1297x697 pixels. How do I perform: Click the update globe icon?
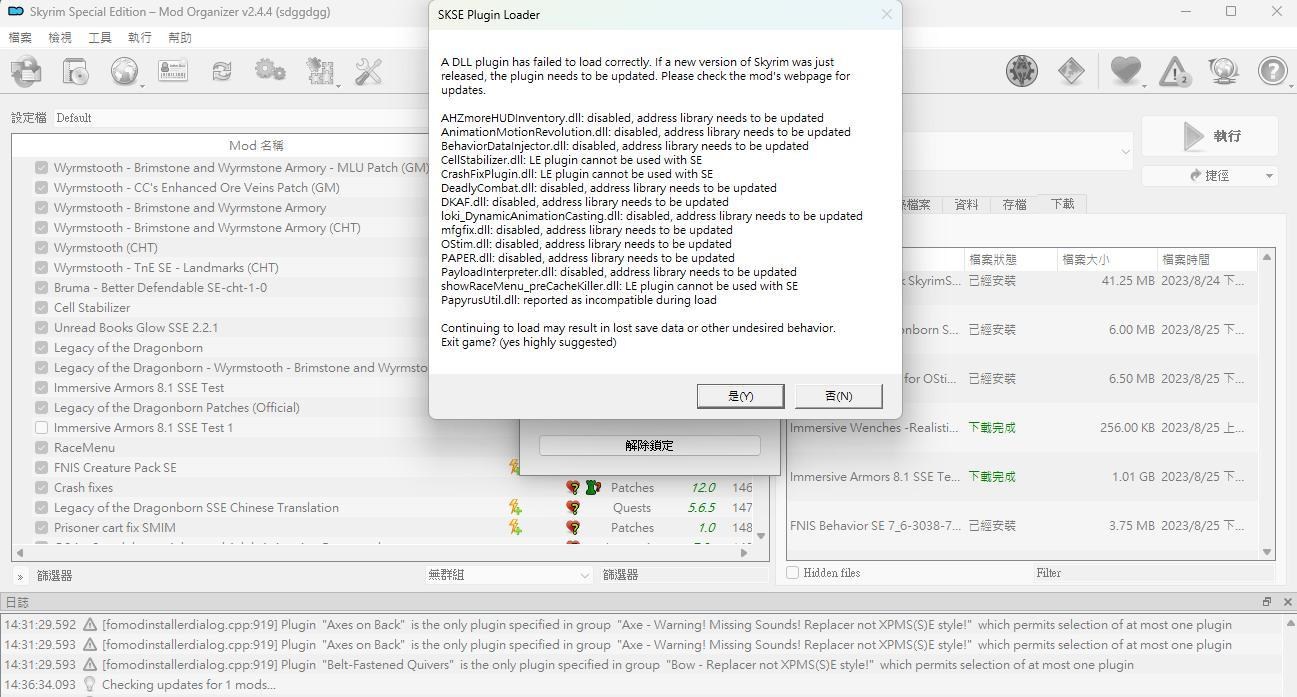1223,71
